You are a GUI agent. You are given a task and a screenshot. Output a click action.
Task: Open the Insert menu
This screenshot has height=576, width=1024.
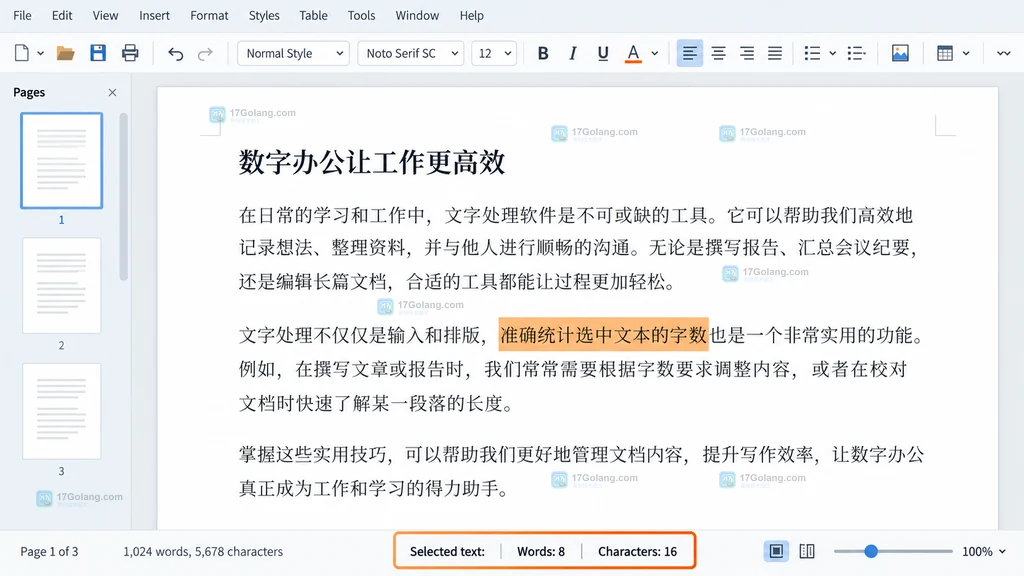154,15
